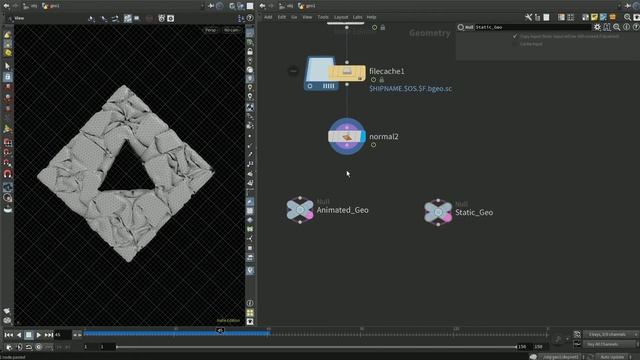
Task: Click the $HIPNAME.$OS.$F.bgeo.sc file path
Action: pyautogui.click(x=411, y=89)
